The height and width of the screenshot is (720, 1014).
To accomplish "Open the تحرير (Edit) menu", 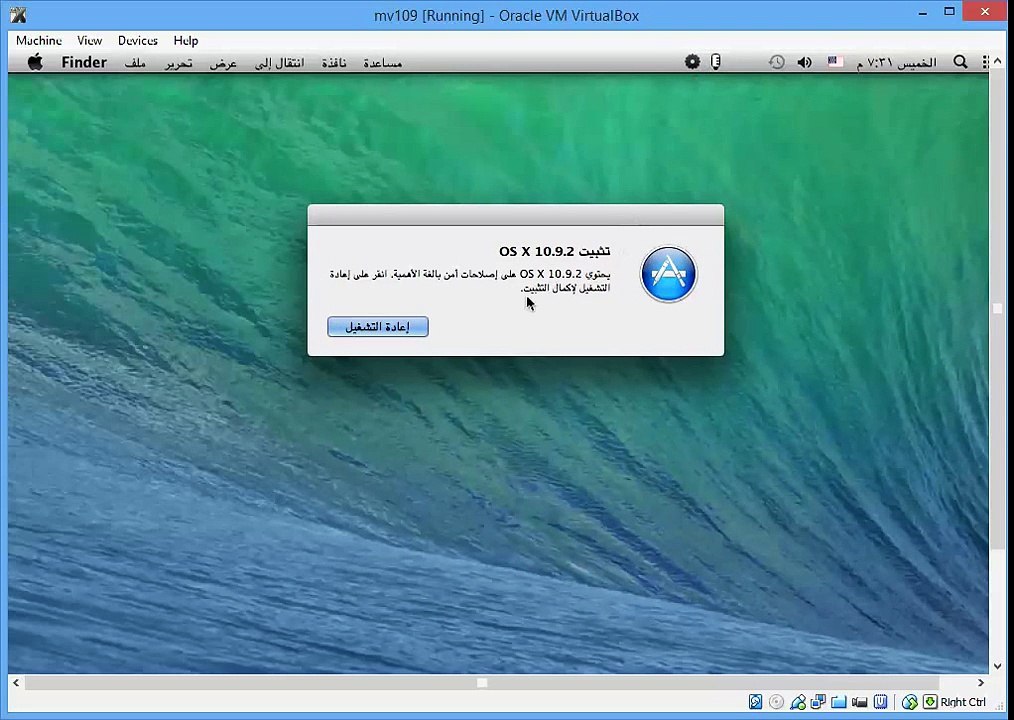I will [178, 63].
